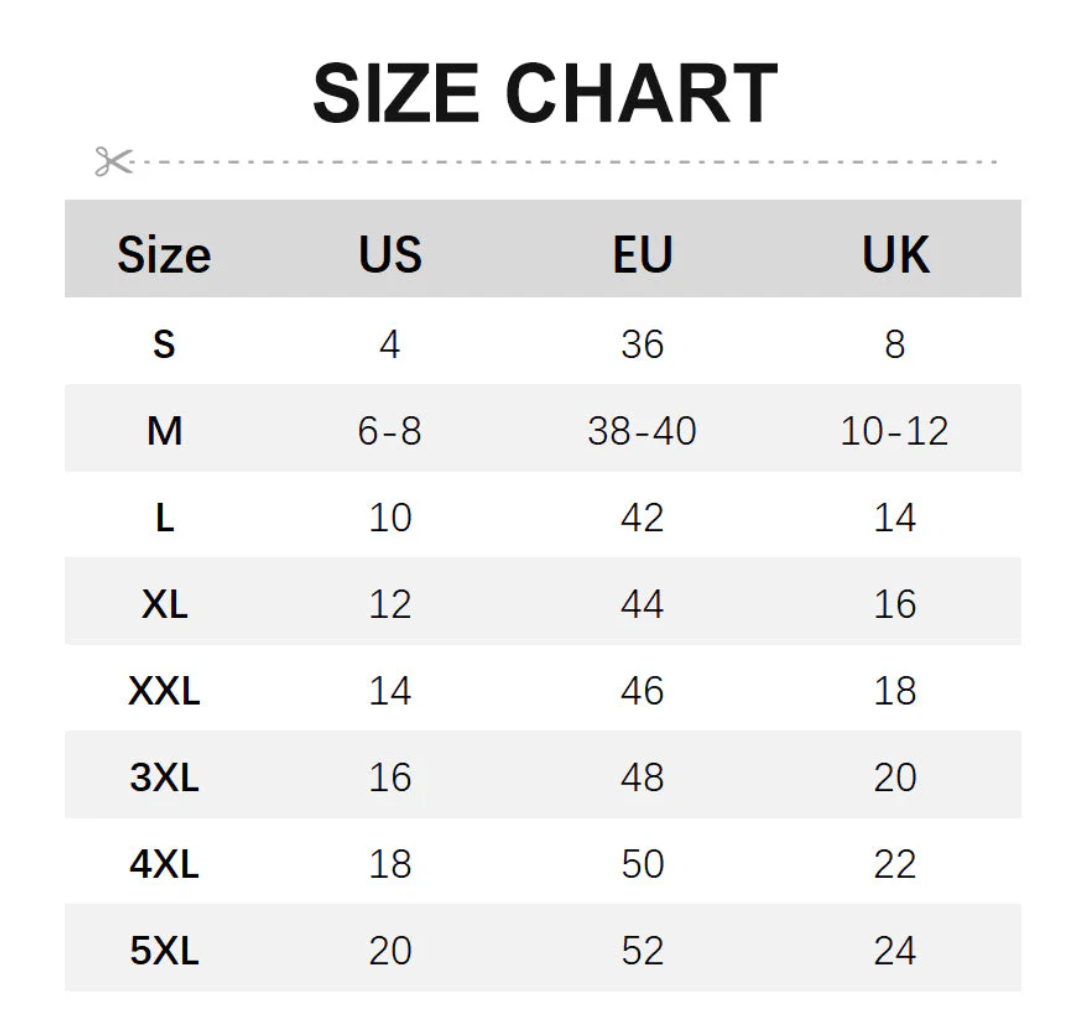
Task: Pick the 5XL size row label
Action: tap(164, 951)
